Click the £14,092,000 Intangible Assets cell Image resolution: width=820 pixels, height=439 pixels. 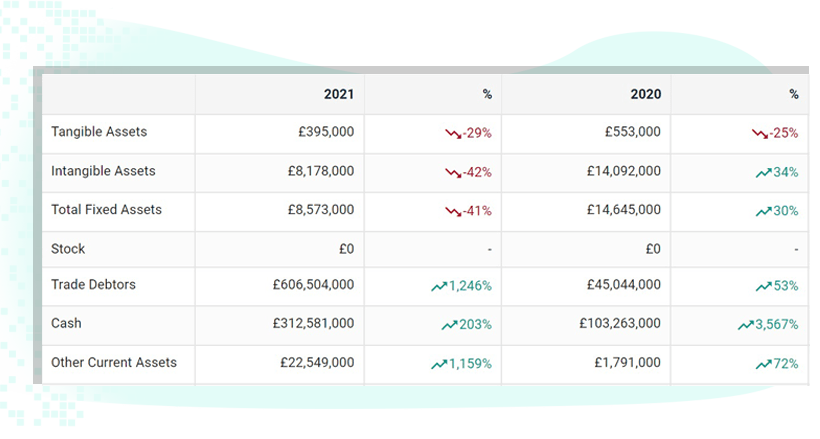pyautogui.click(x=623, y=171)
